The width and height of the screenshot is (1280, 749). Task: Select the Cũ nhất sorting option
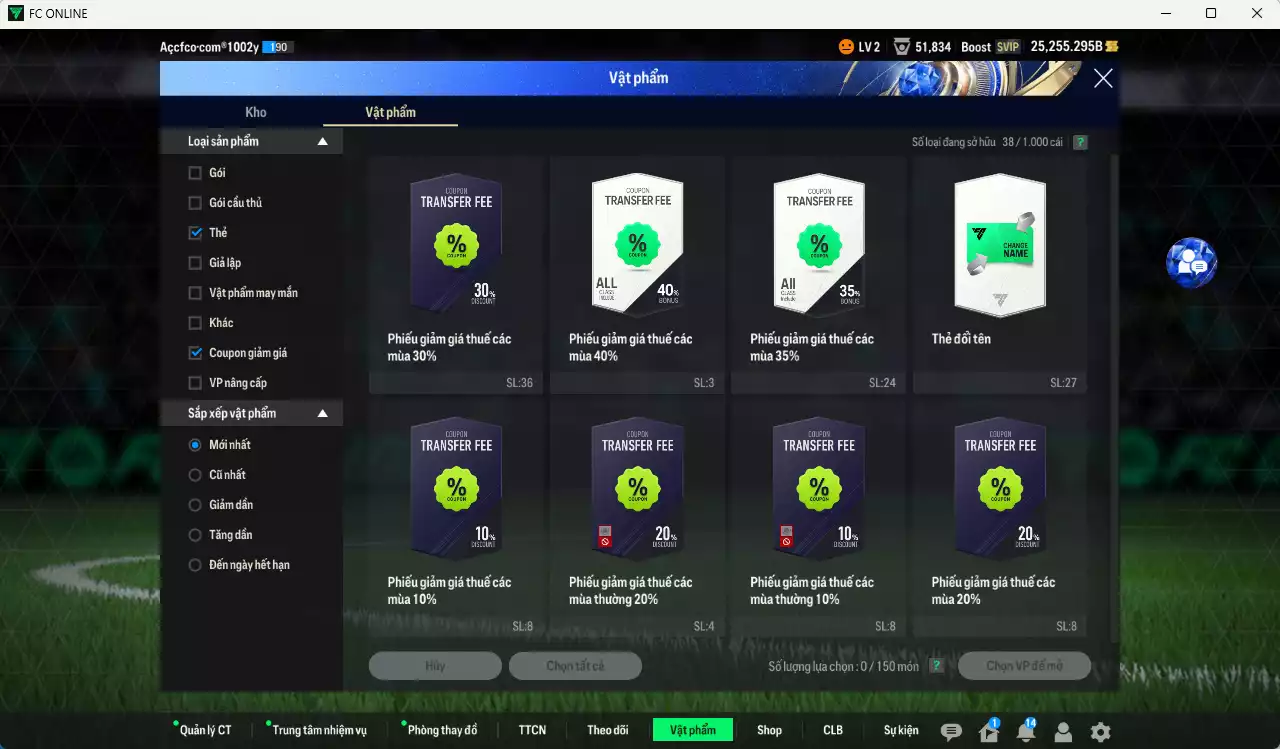tap(195, 474)
